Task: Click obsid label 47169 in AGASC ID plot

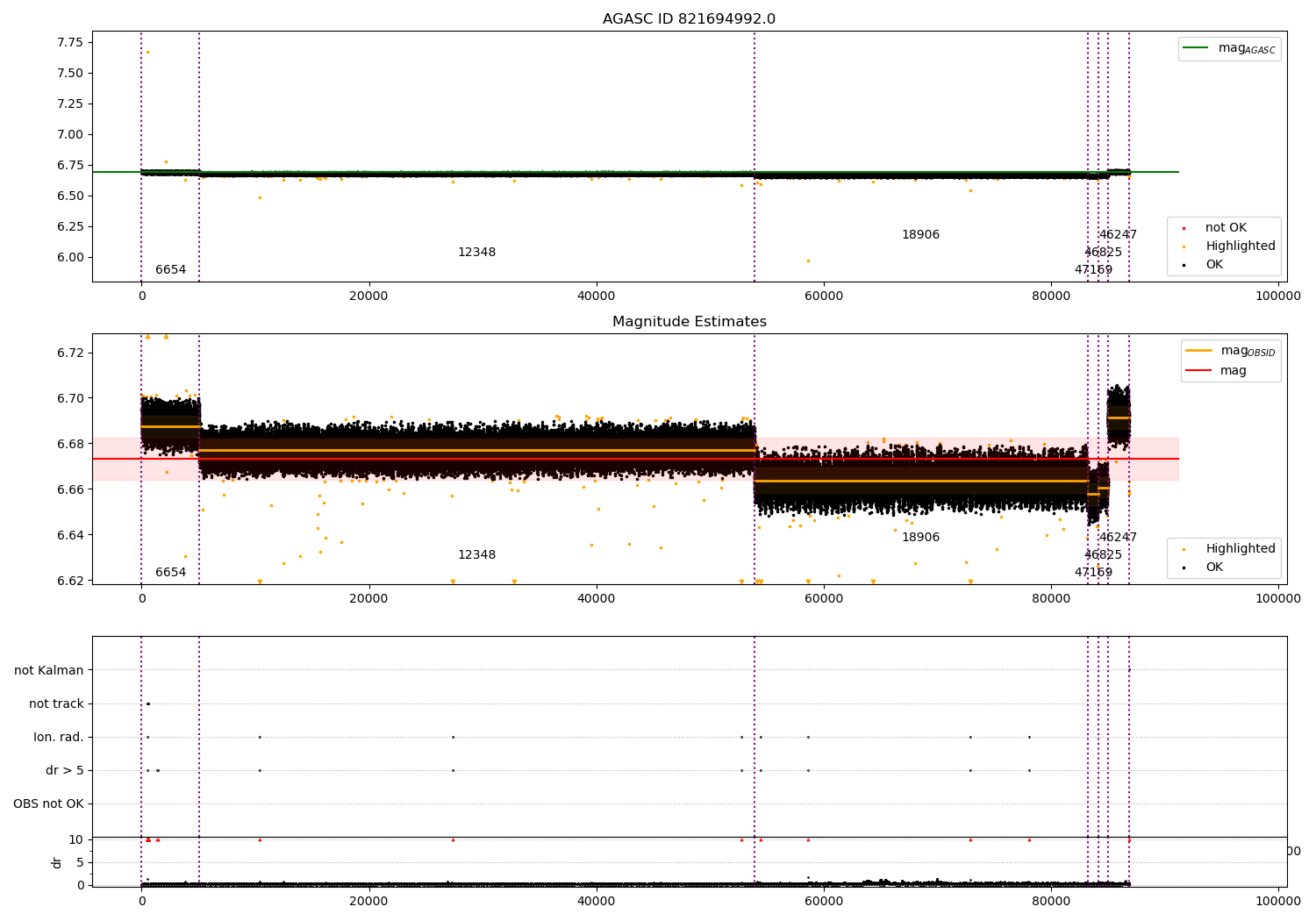Action: click(x=1093, y=270)
